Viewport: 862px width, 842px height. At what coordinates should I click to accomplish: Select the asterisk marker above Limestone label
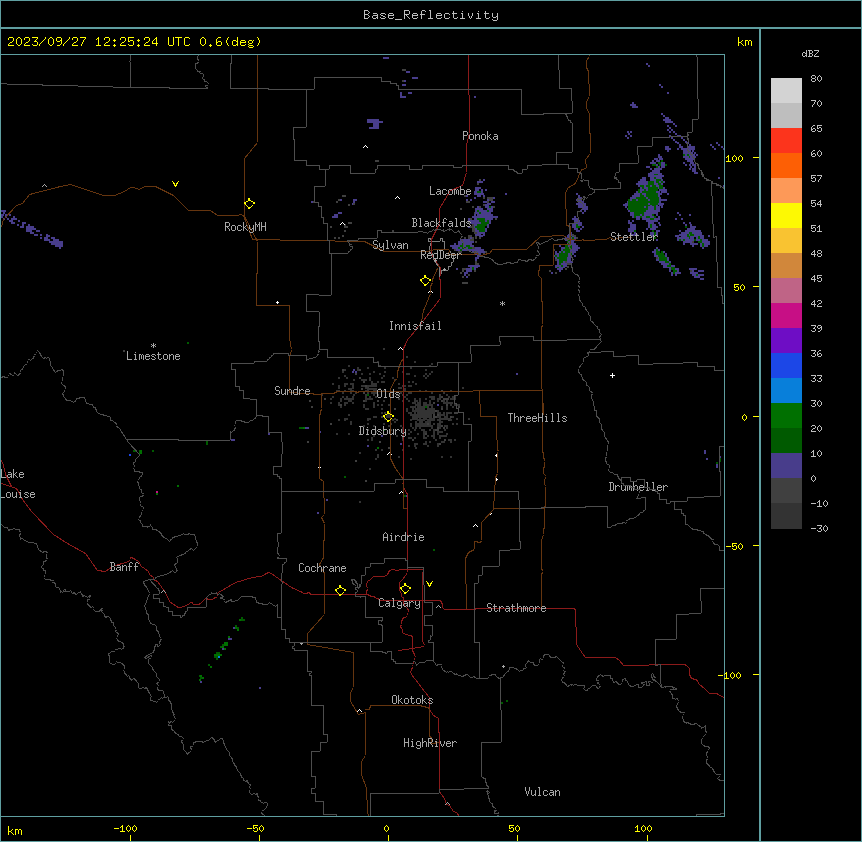[x=153, y=346]
